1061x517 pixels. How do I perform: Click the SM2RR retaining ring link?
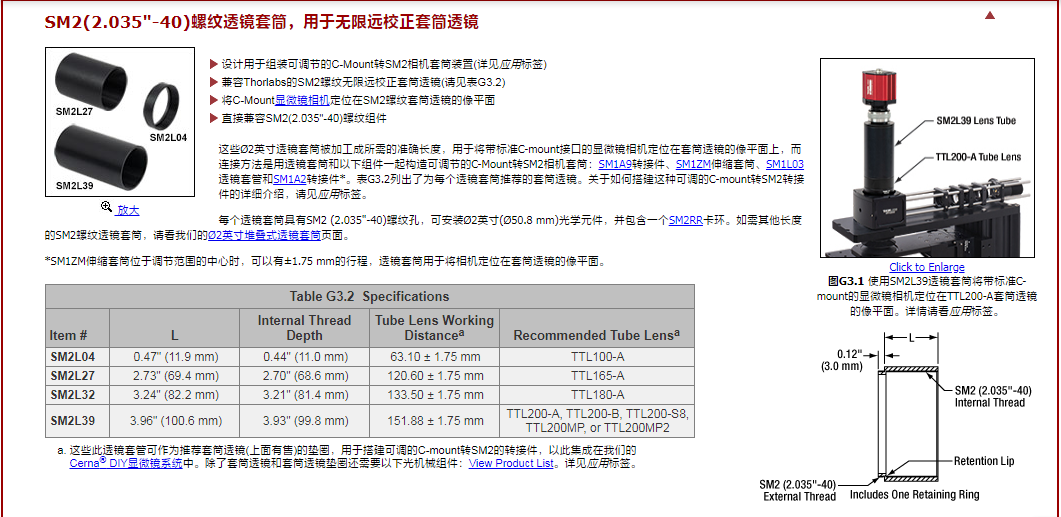pyautogui.click(x=685, y=220)
